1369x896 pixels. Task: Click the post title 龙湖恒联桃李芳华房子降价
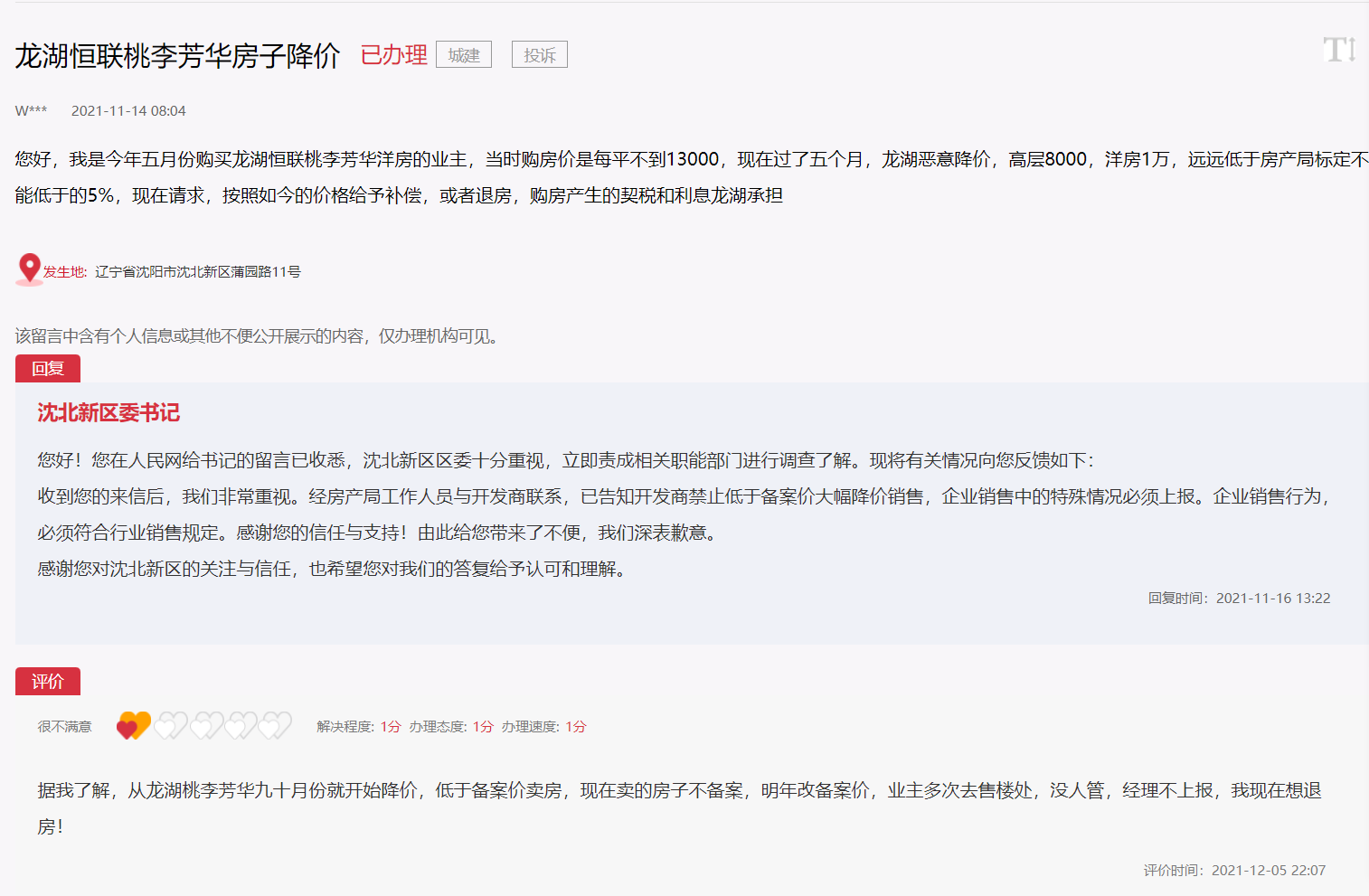[177, 56]
